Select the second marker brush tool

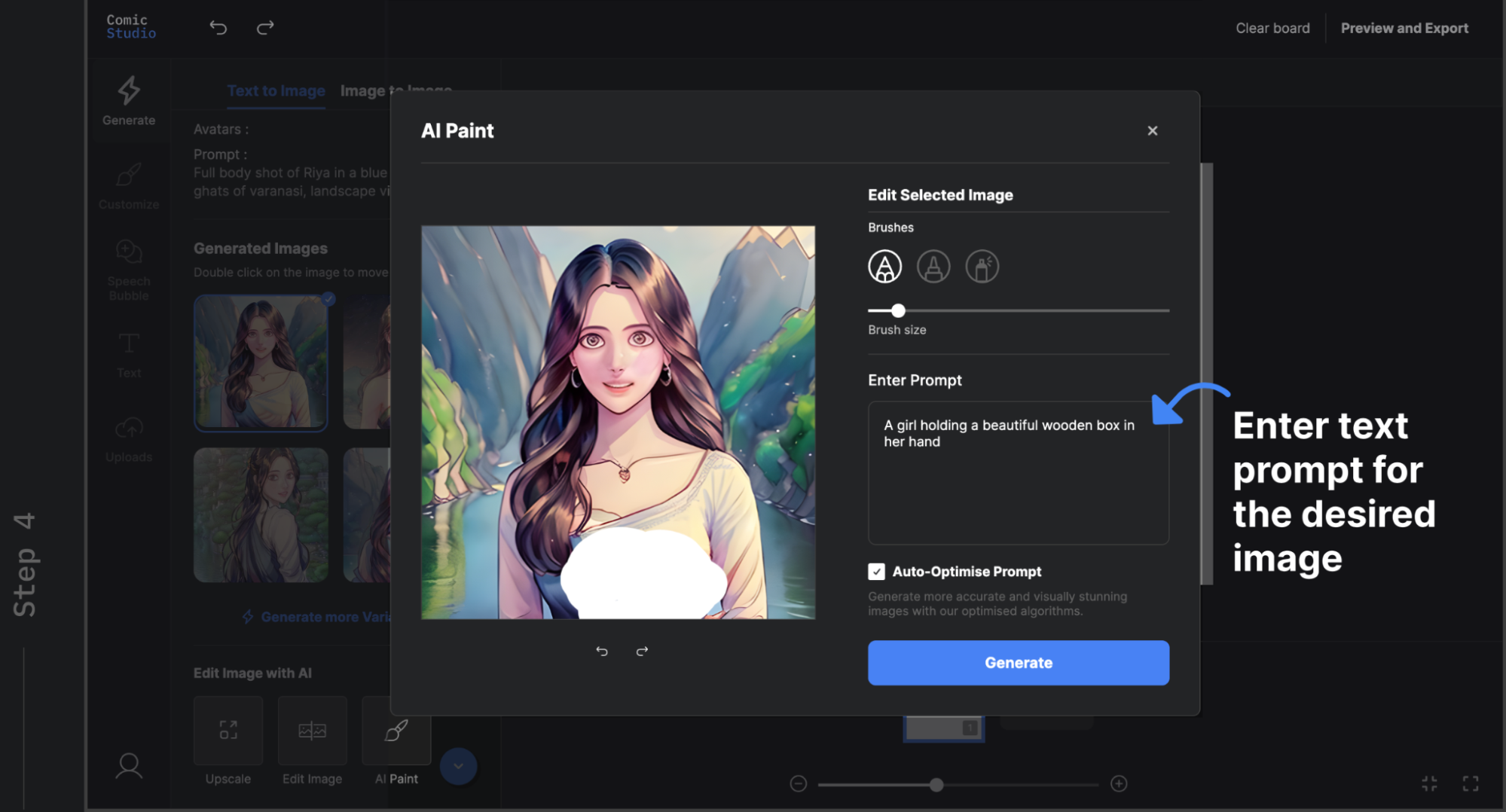point(933,267)
